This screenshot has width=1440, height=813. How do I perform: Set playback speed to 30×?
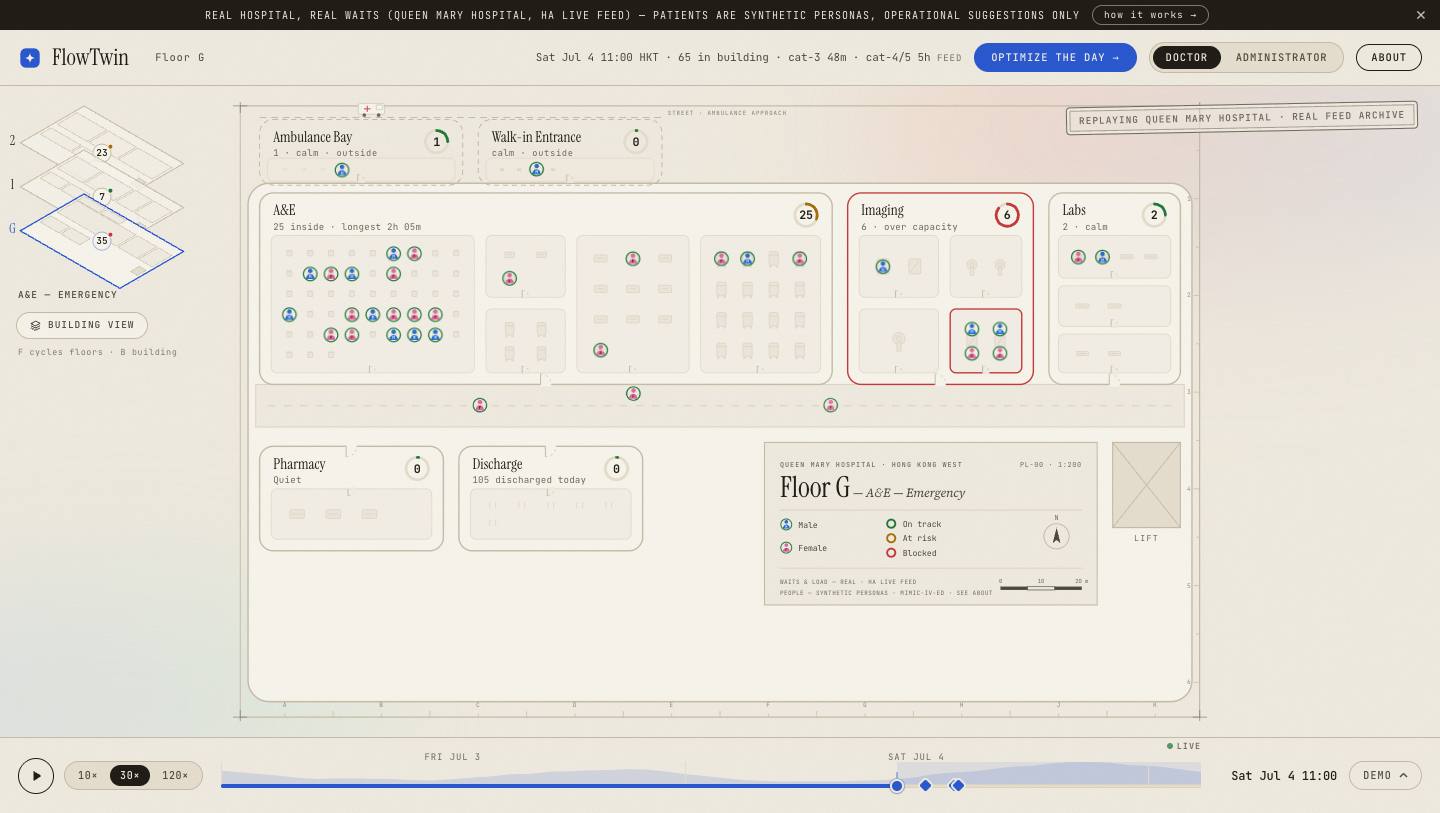point(130,776)
